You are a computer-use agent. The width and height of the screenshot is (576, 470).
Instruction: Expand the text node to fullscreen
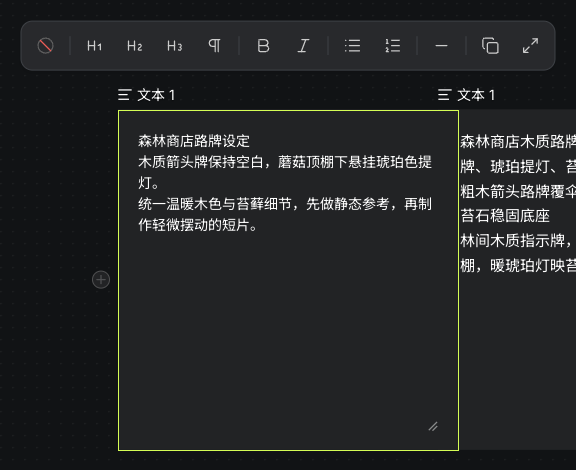tap(530, 46)
